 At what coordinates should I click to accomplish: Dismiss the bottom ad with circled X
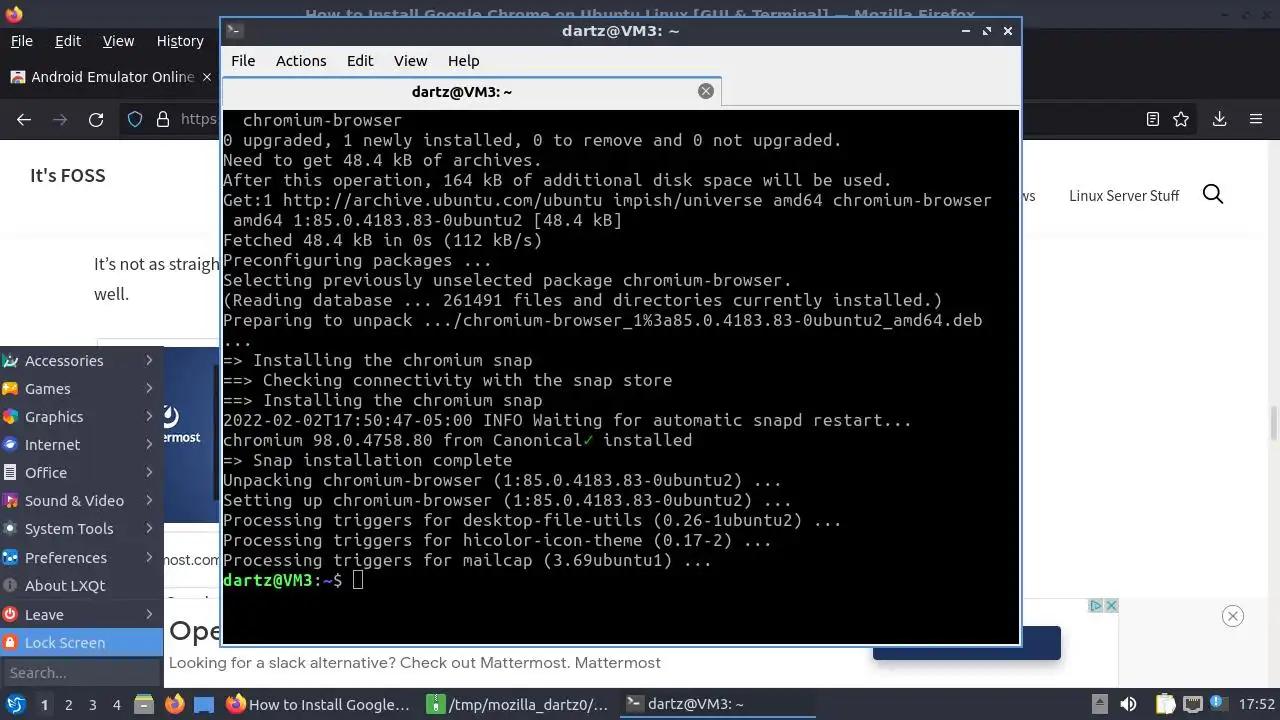point(1233,616)
